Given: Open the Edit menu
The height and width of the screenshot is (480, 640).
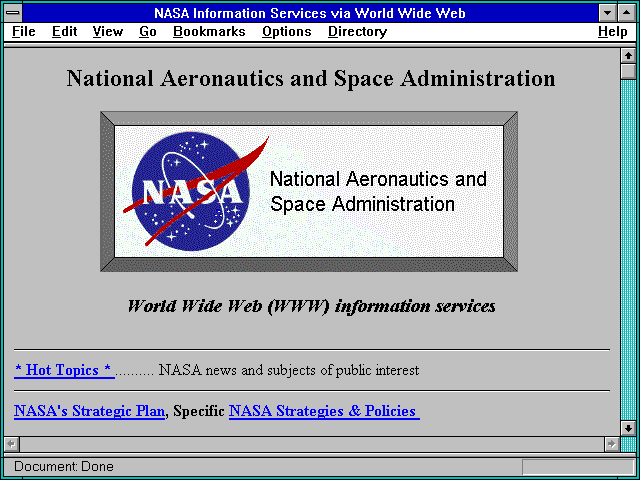Looking at the screenshot, I should [64, 31].
